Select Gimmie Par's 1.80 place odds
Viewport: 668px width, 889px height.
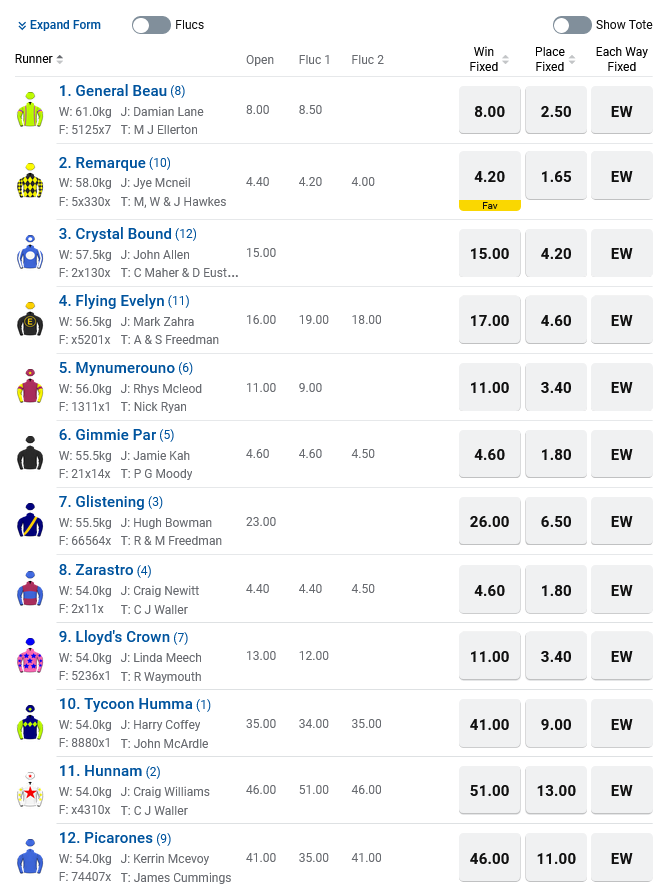pyautogui.click(x=556, y=455)
